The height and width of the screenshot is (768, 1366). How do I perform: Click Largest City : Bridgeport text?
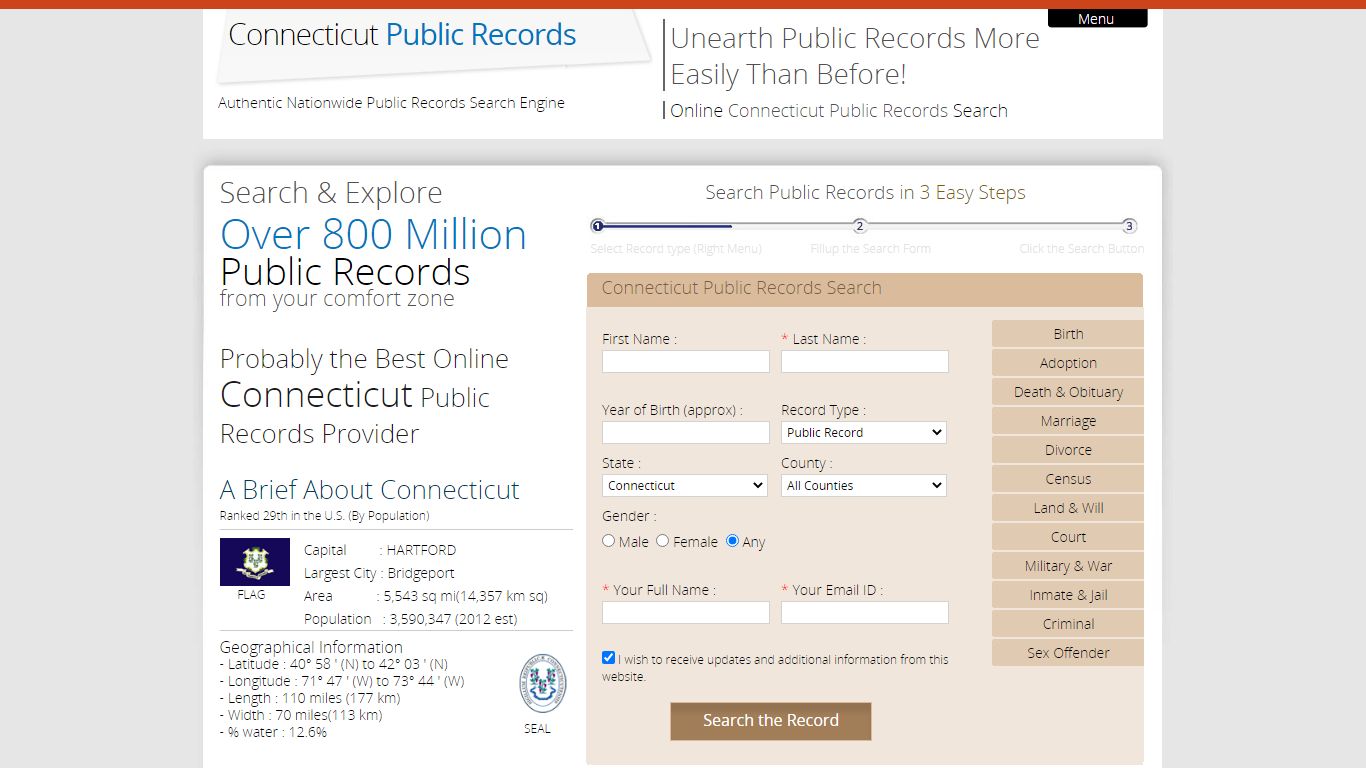(x=379, y=573)
